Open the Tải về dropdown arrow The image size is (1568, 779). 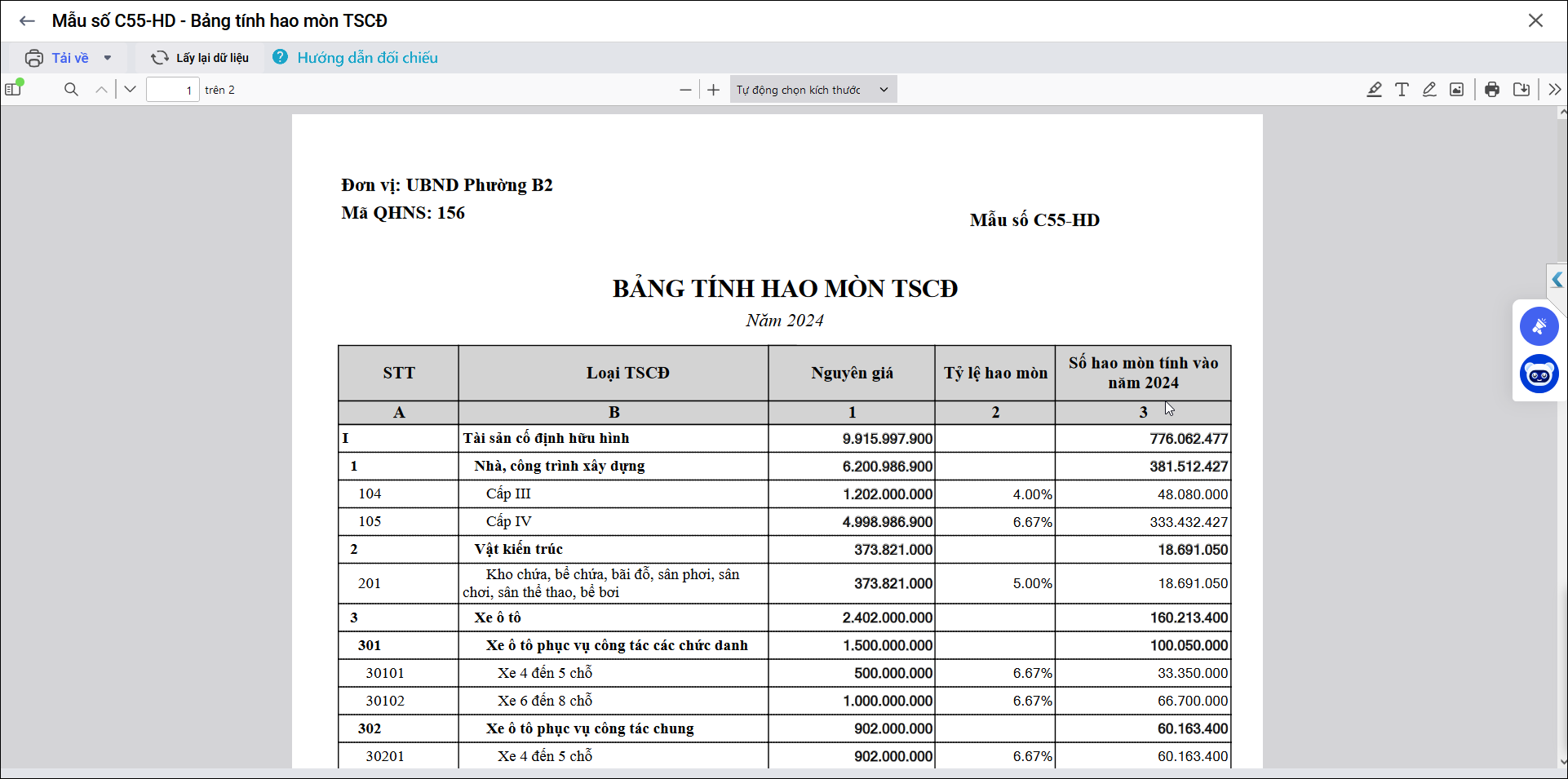tap(107, 58)
